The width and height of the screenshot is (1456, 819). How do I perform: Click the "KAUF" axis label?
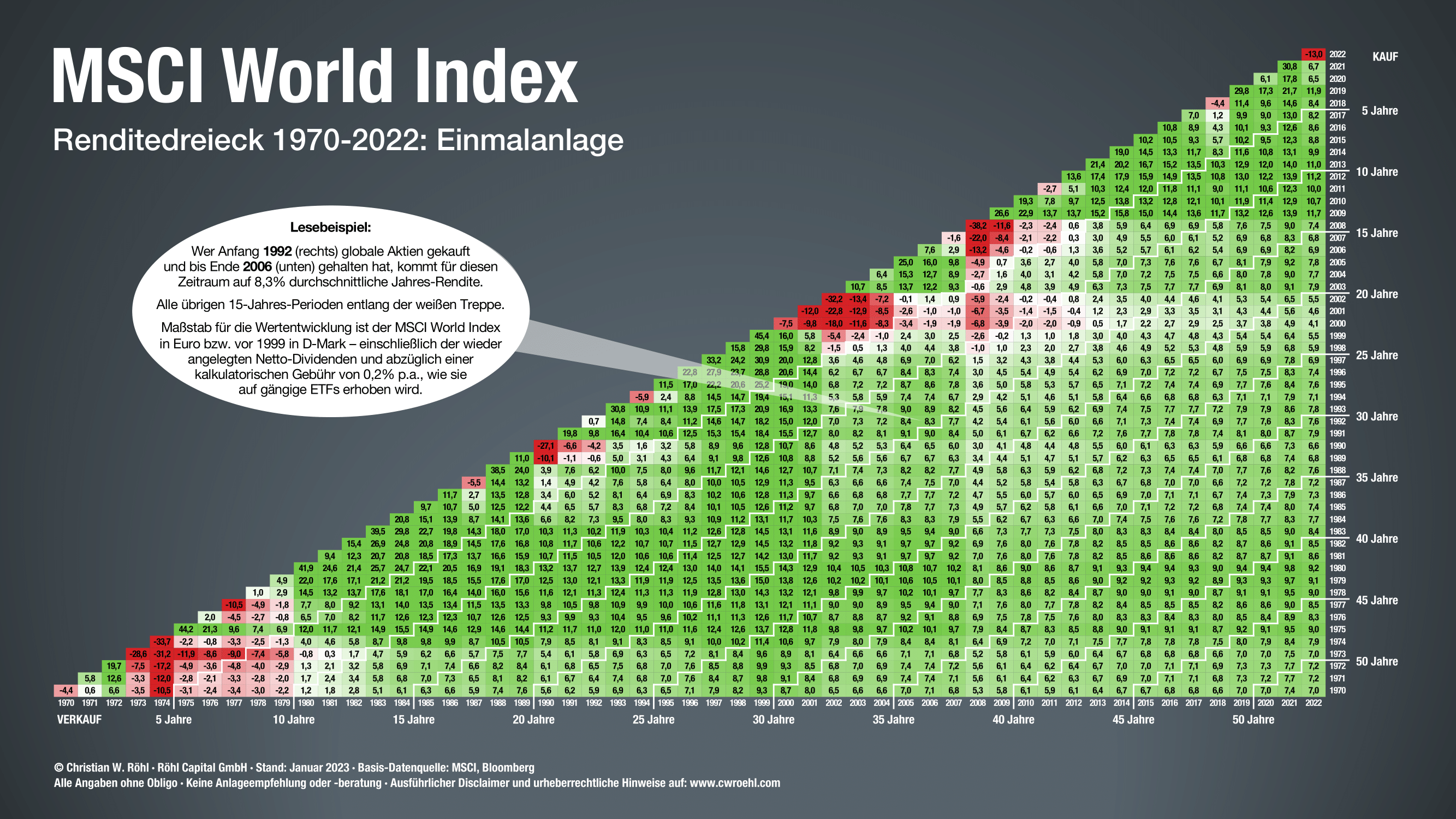click(1385, 57)
